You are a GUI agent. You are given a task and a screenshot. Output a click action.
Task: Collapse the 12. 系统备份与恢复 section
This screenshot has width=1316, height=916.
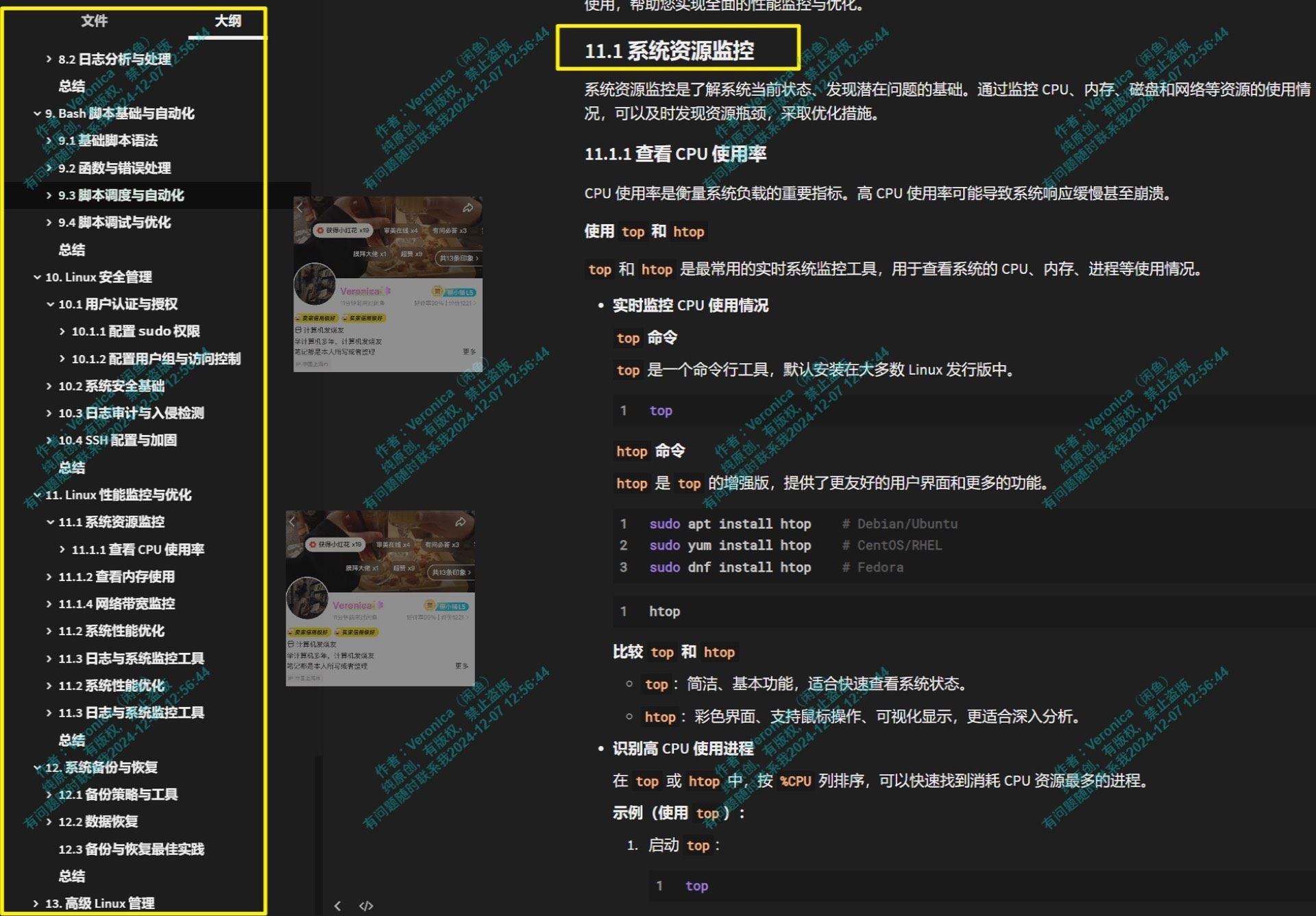tap(37, 767)
